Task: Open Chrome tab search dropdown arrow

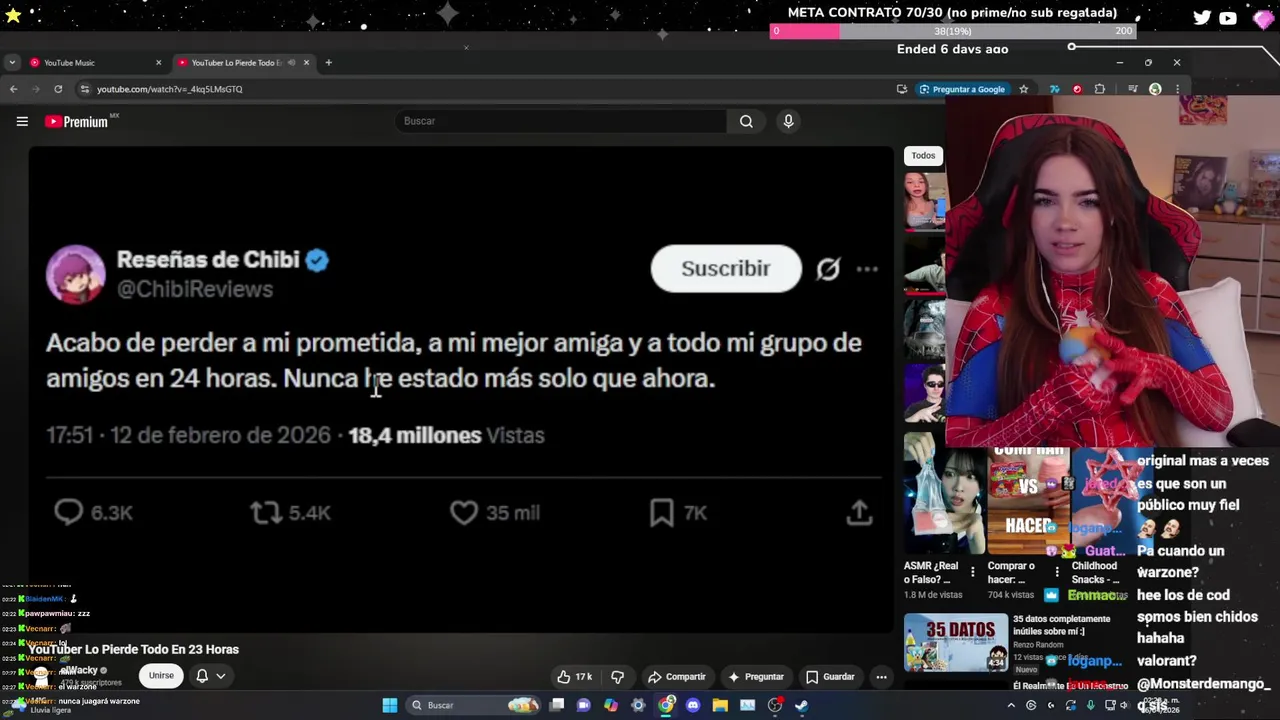Action: pos(11,63)
